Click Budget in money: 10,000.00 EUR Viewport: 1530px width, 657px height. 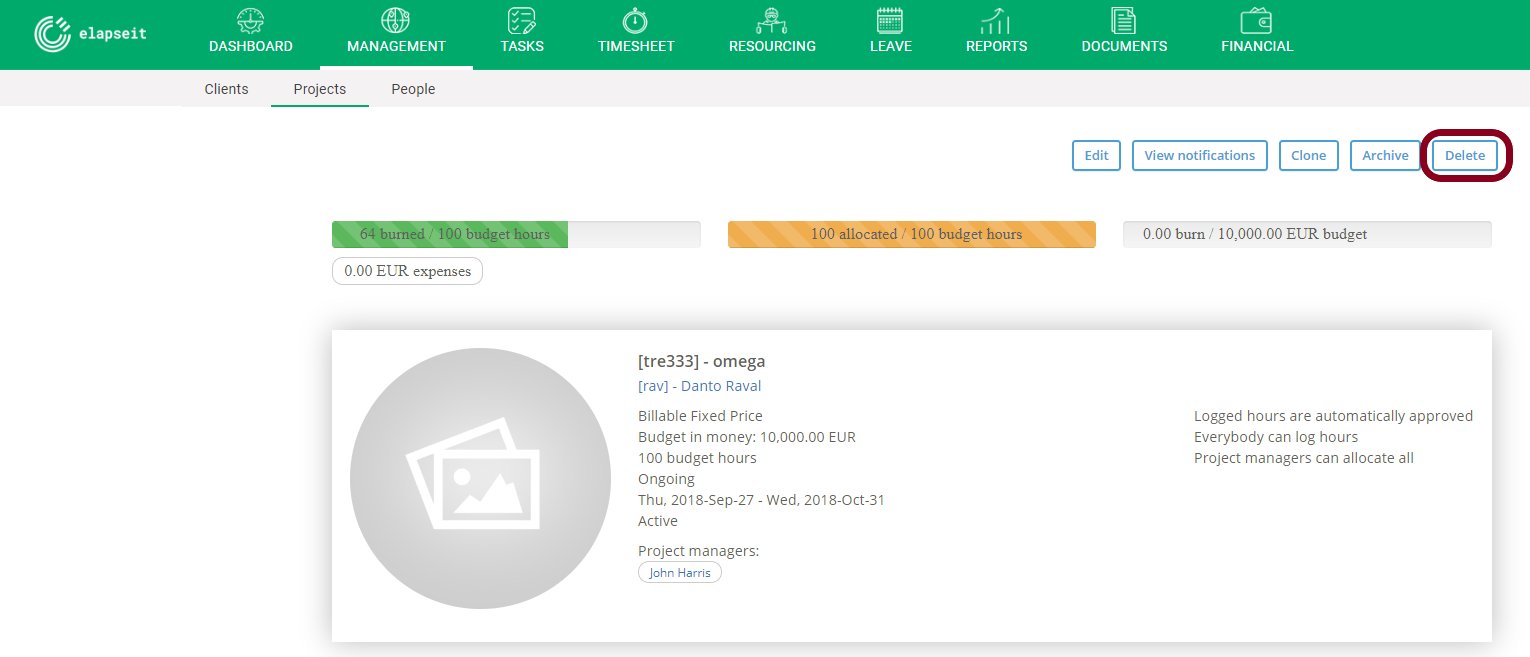747,437
